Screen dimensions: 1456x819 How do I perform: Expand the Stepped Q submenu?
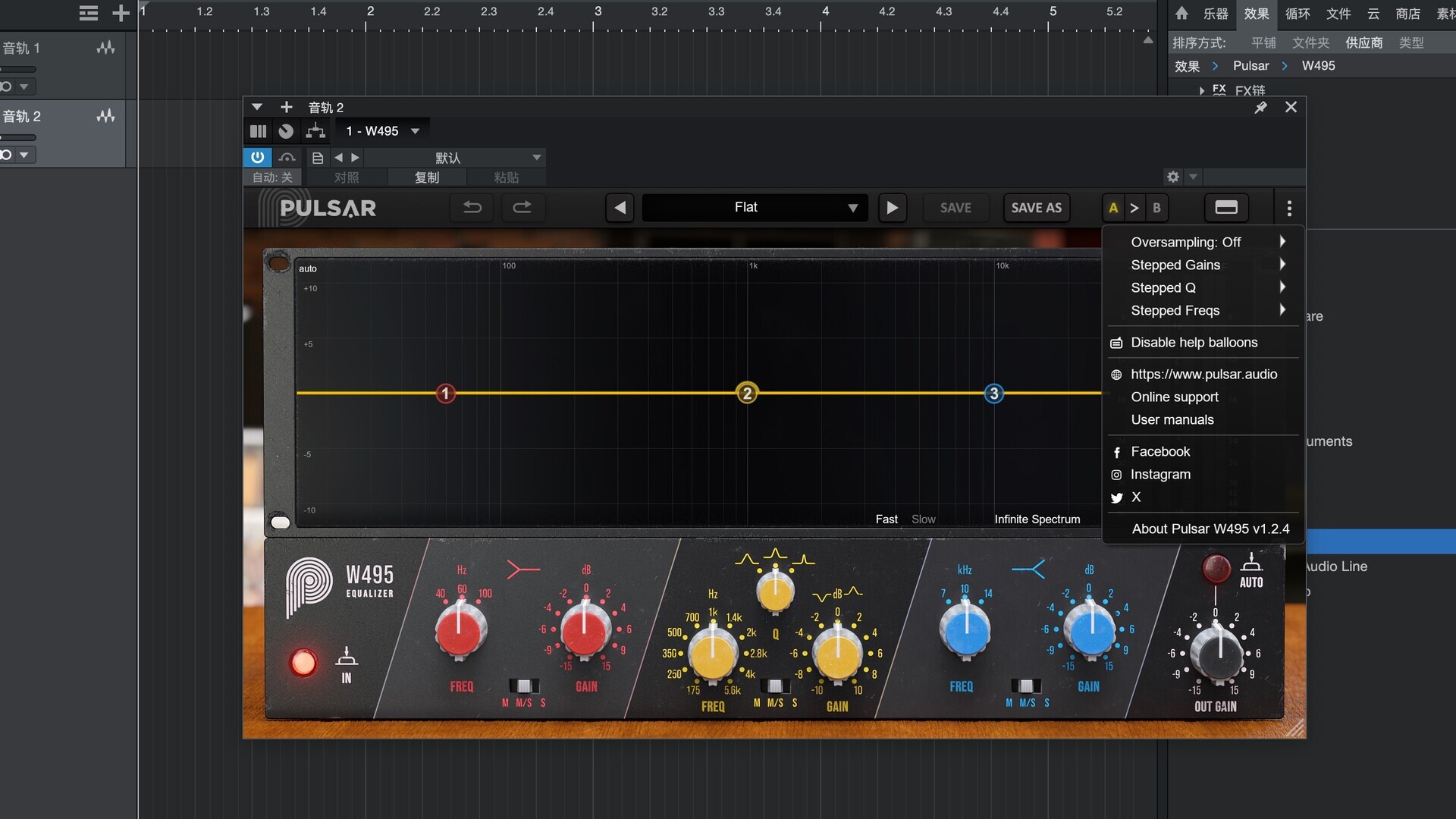[x=1203, y=287]
